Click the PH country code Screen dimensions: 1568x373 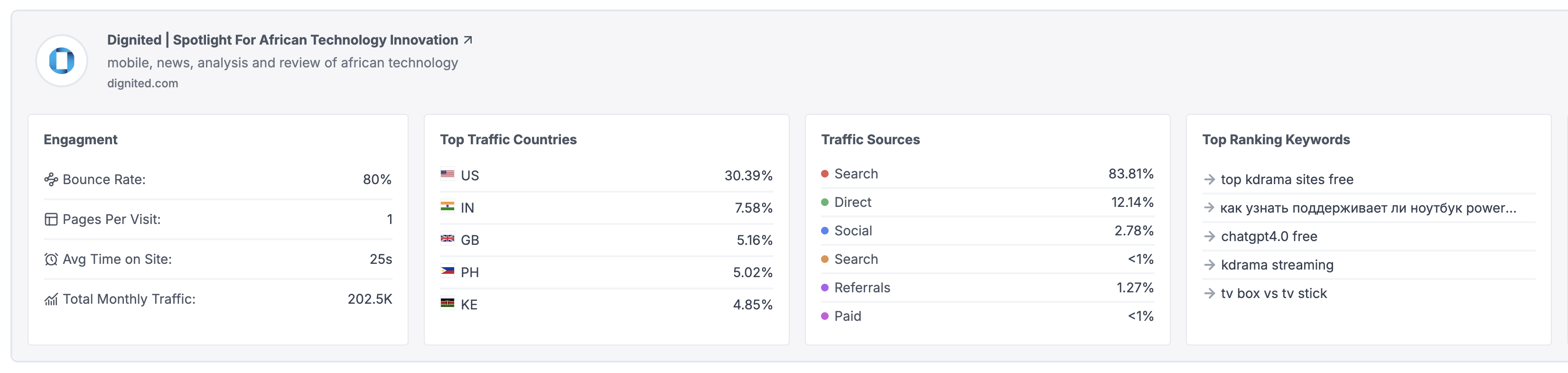470,272
